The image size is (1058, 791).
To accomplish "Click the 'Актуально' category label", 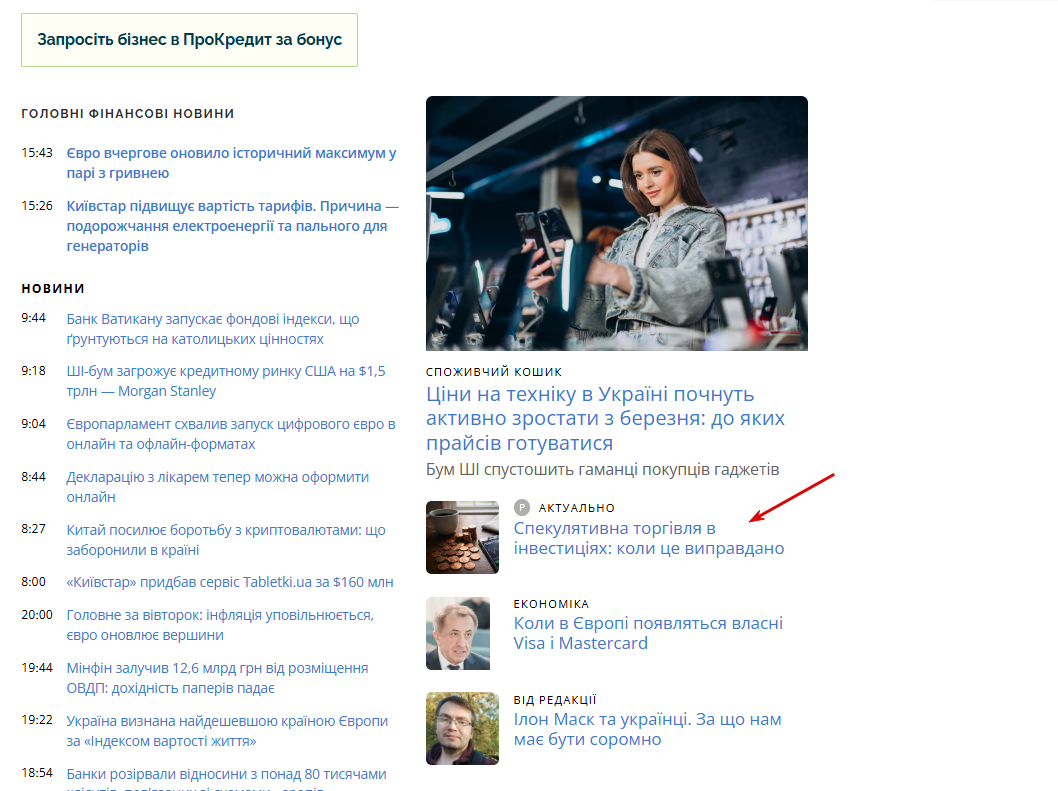I will [x=577, y=508].
